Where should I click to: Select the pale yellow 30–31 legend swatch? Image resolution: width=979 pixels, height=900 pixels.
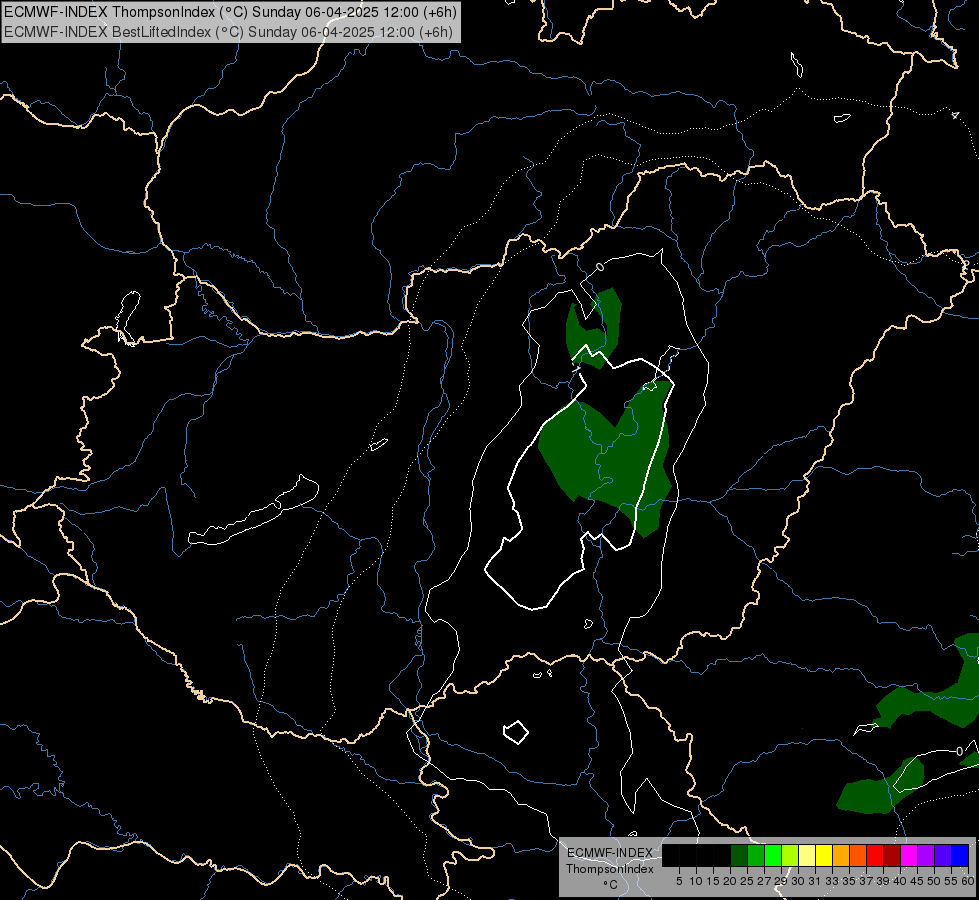coord(807,855)
